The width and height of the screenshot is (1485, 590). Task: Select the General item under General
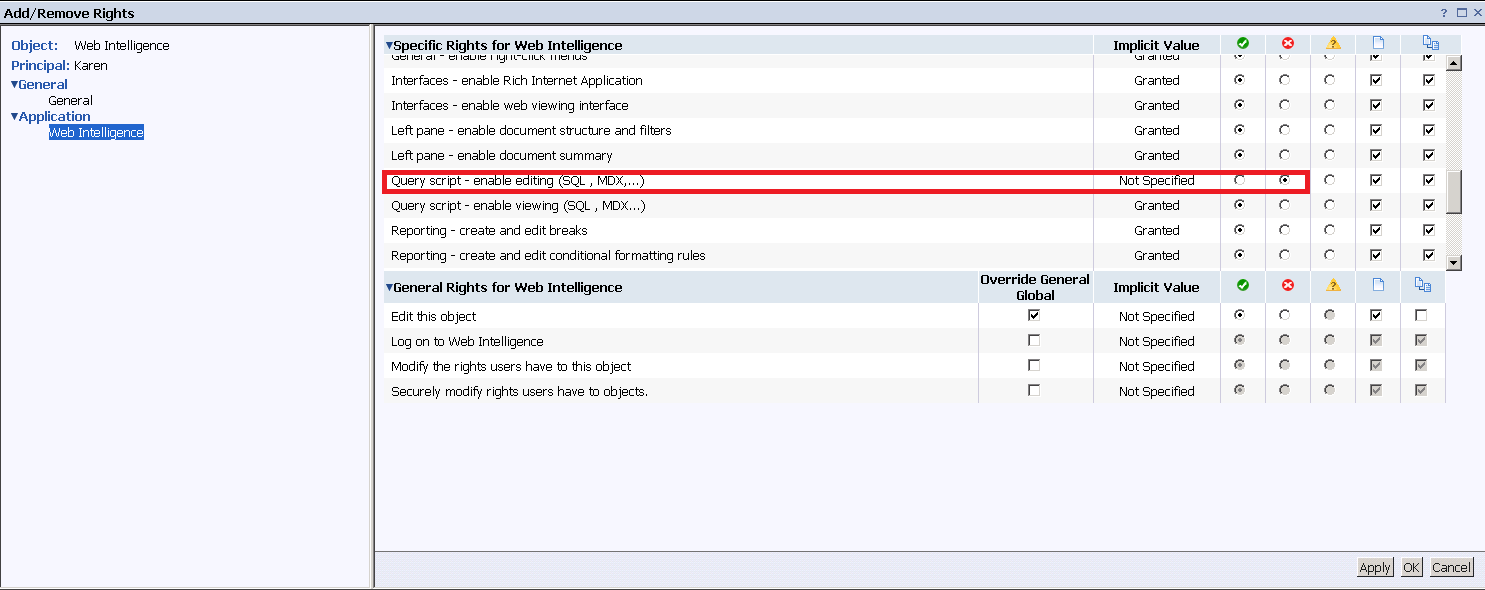pos(70,100)
